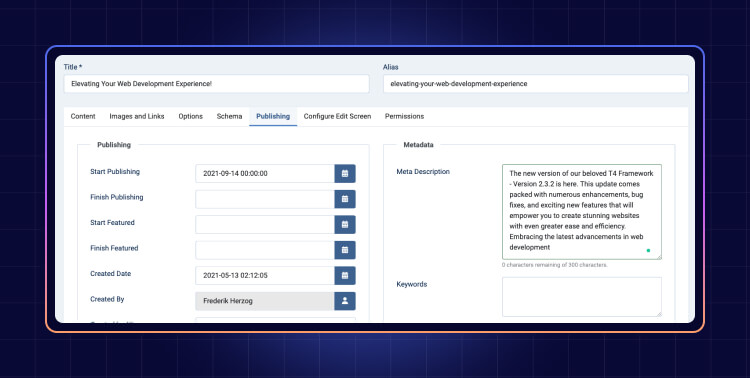The width and height of the screenshot is (750, 378).
Task: Click inside the Meta Description textarea
Action: pos(582,211)
